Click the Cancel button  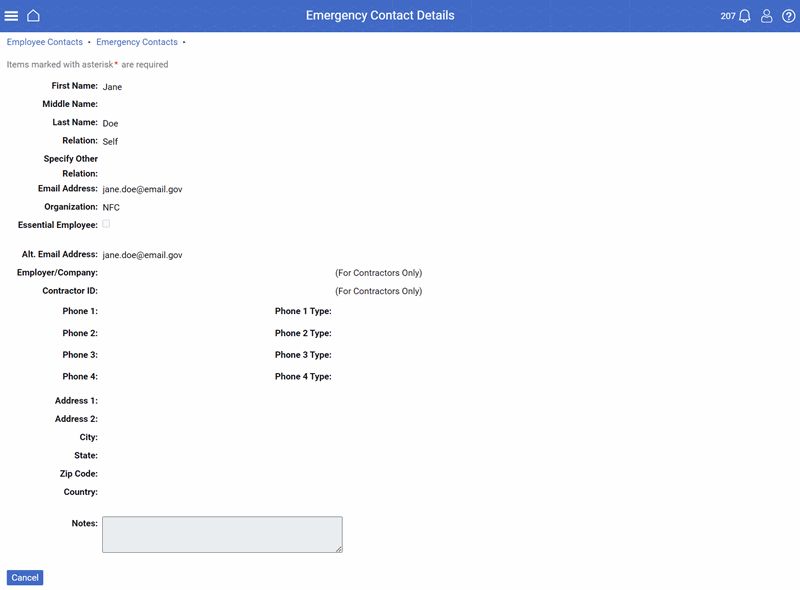click(x=25, y=577)
